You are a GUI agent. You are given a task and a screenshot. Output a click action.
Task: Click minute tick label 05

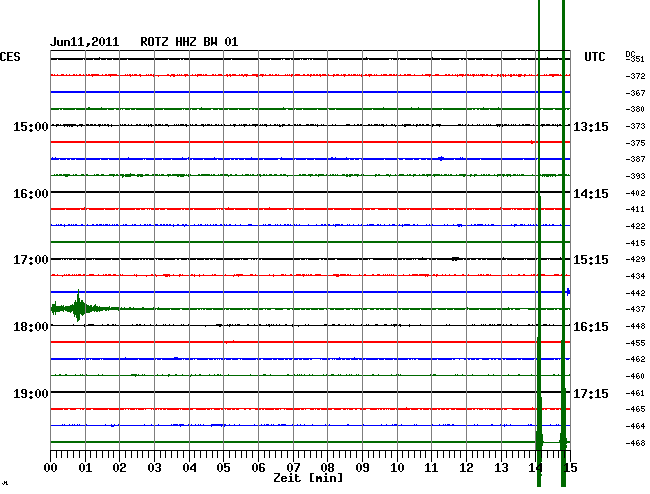coord(223,467)
